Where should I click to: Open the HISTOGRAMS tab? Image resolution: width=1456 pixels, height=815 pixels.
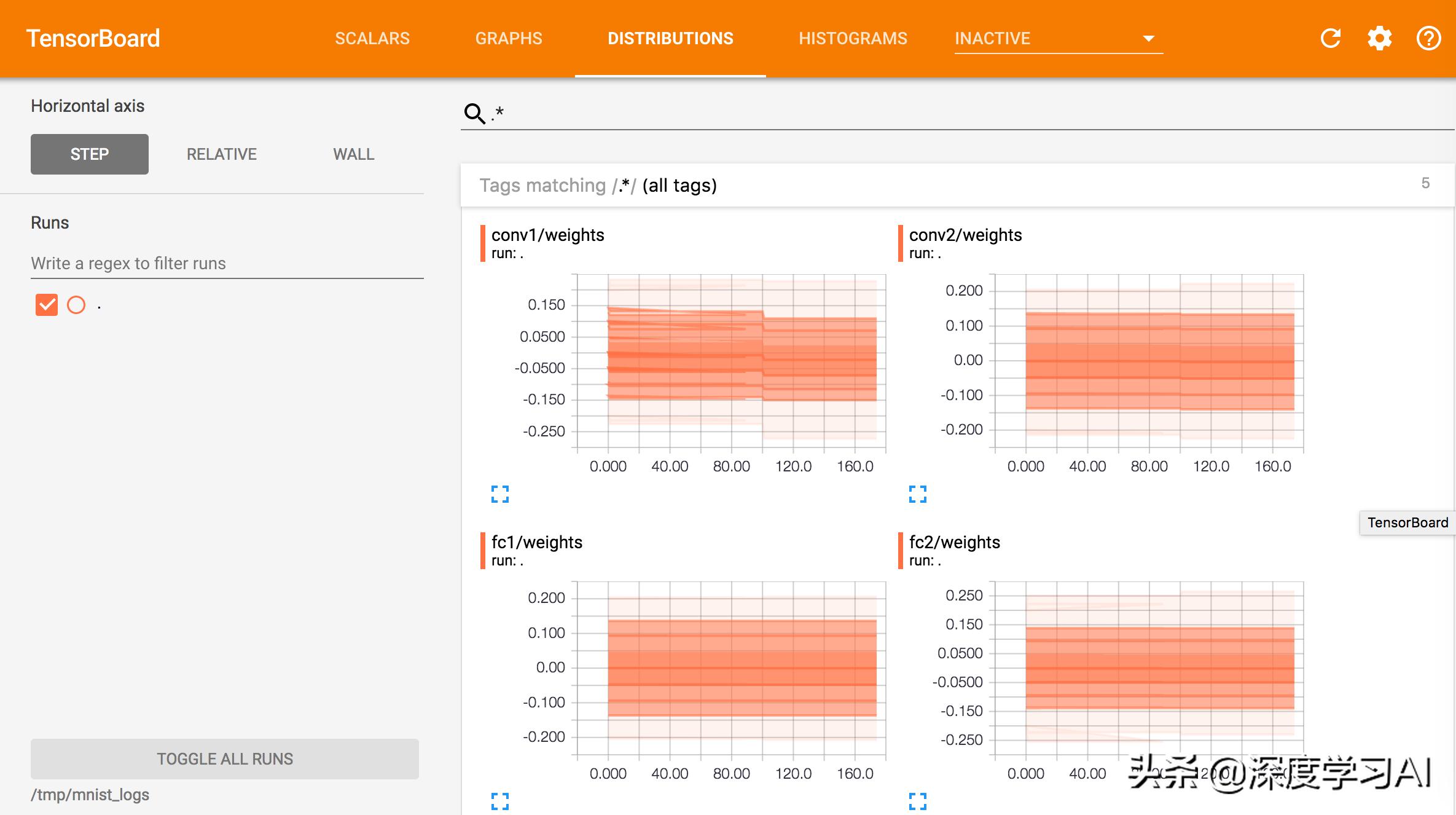pyautogui.click(x=853, y=38)
